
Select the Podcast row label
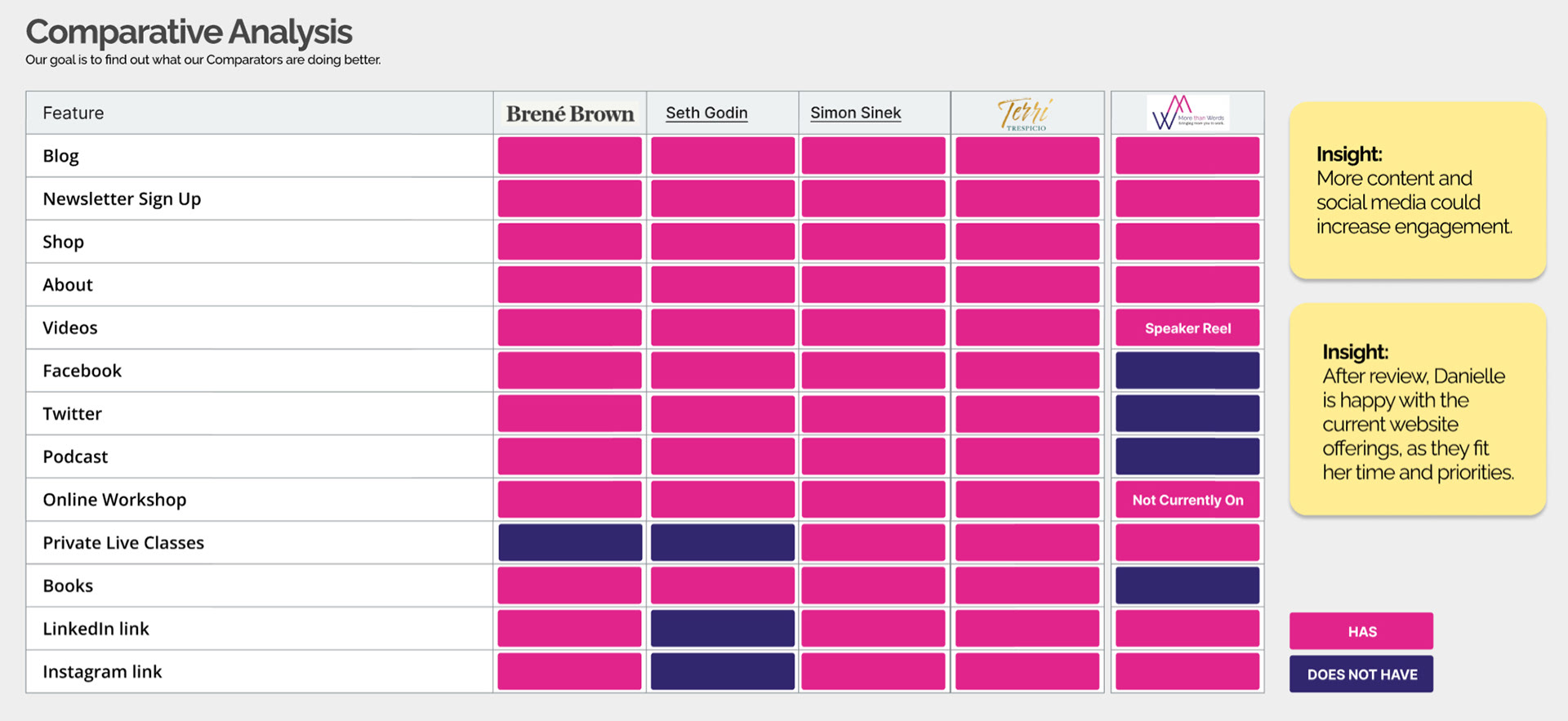coord(75,456)
